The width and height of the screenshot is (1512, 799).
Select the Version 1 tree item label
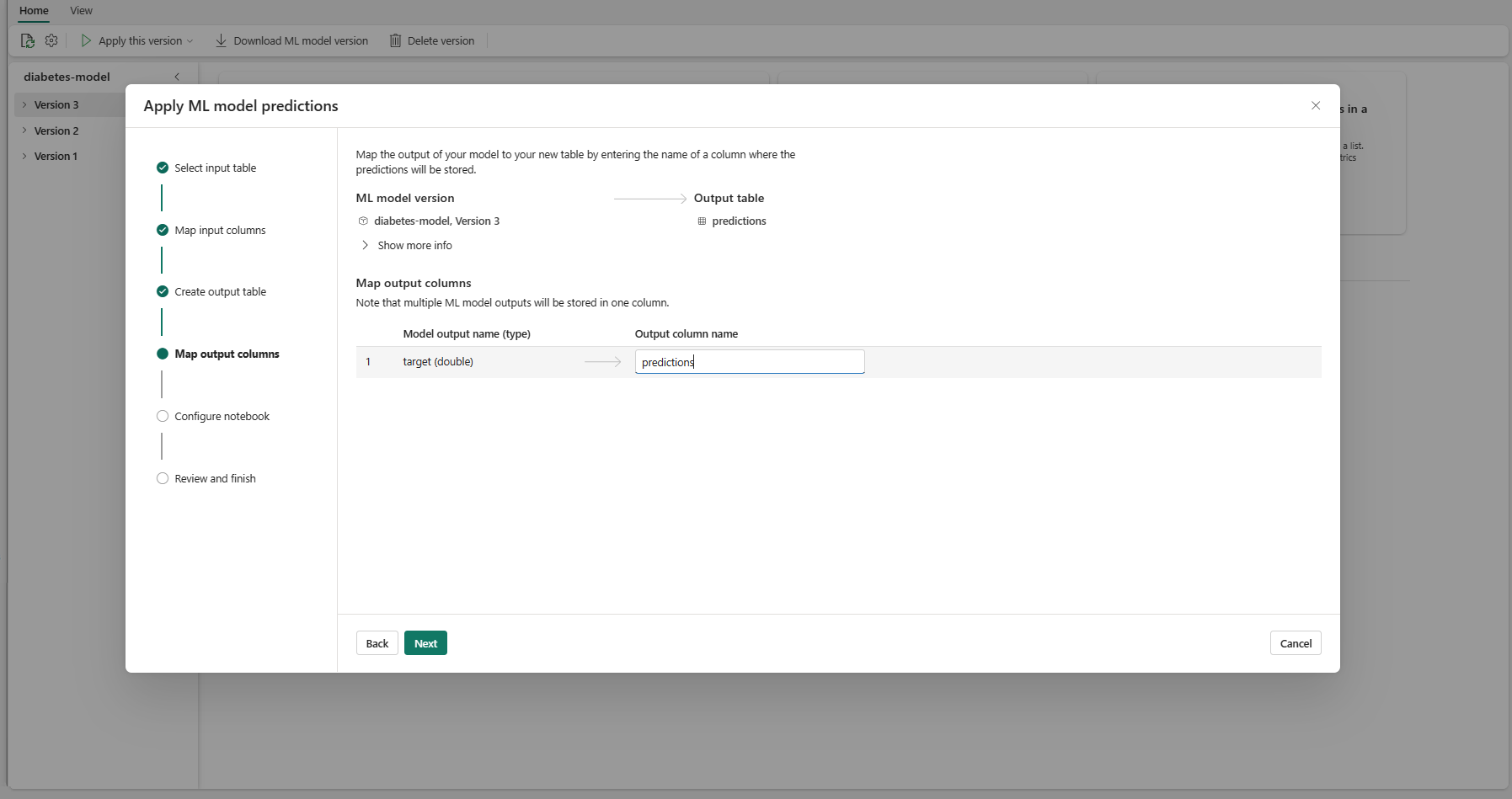56,157
